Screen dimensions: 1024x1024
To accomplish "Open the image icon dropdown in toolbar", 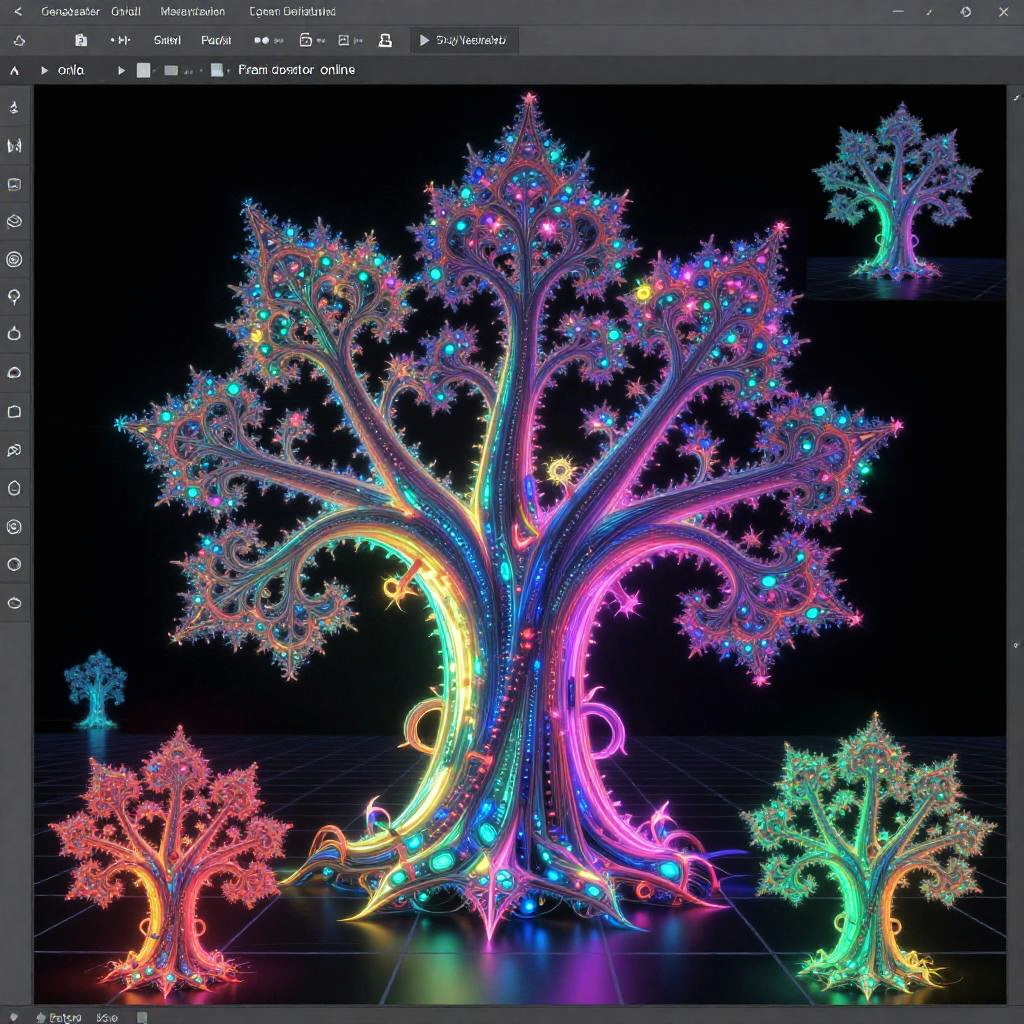I will [x=345, y=40].
